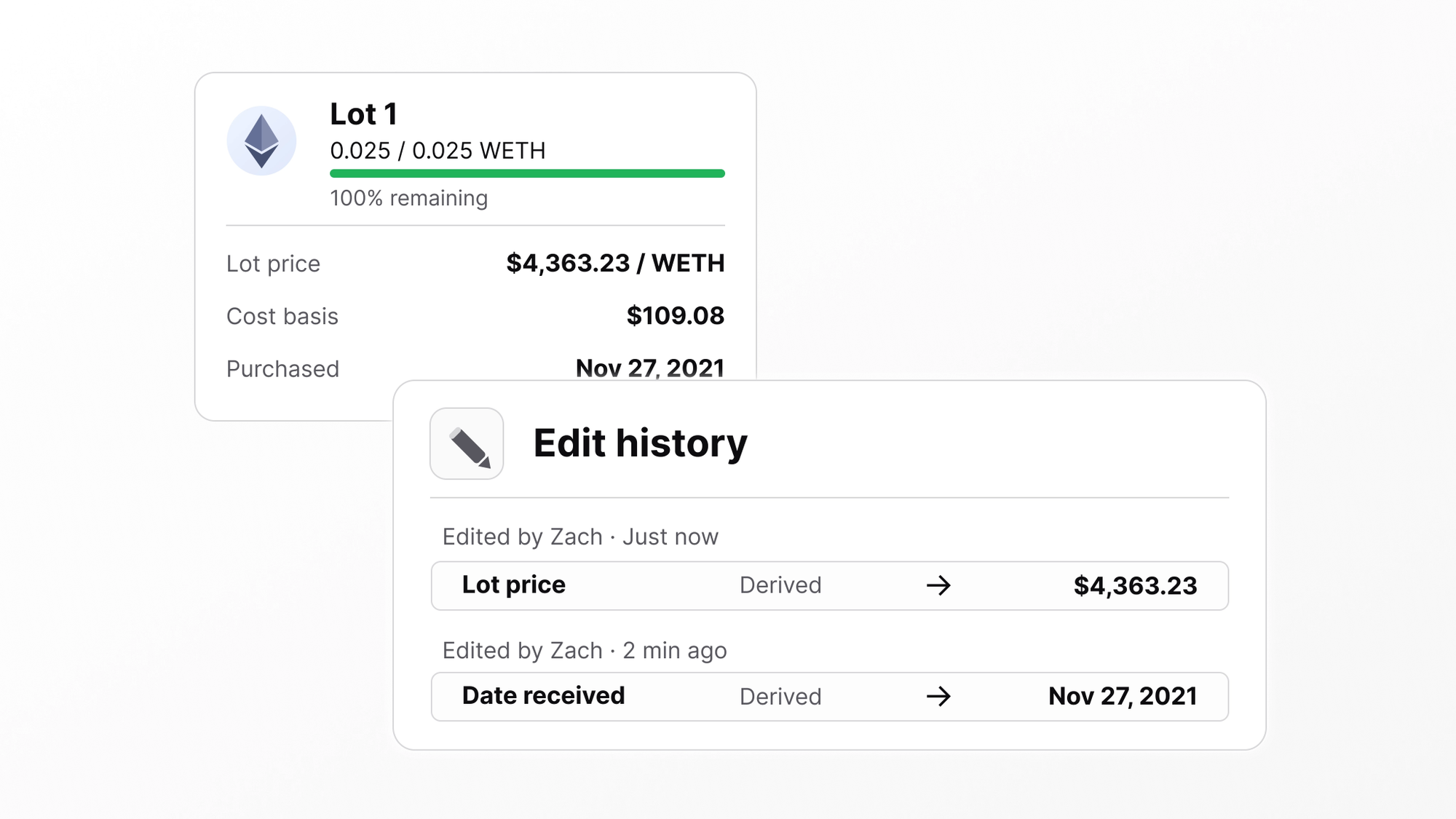Click the green remaining progress bar
The image size is (1456, 819).
click(527, 173)
